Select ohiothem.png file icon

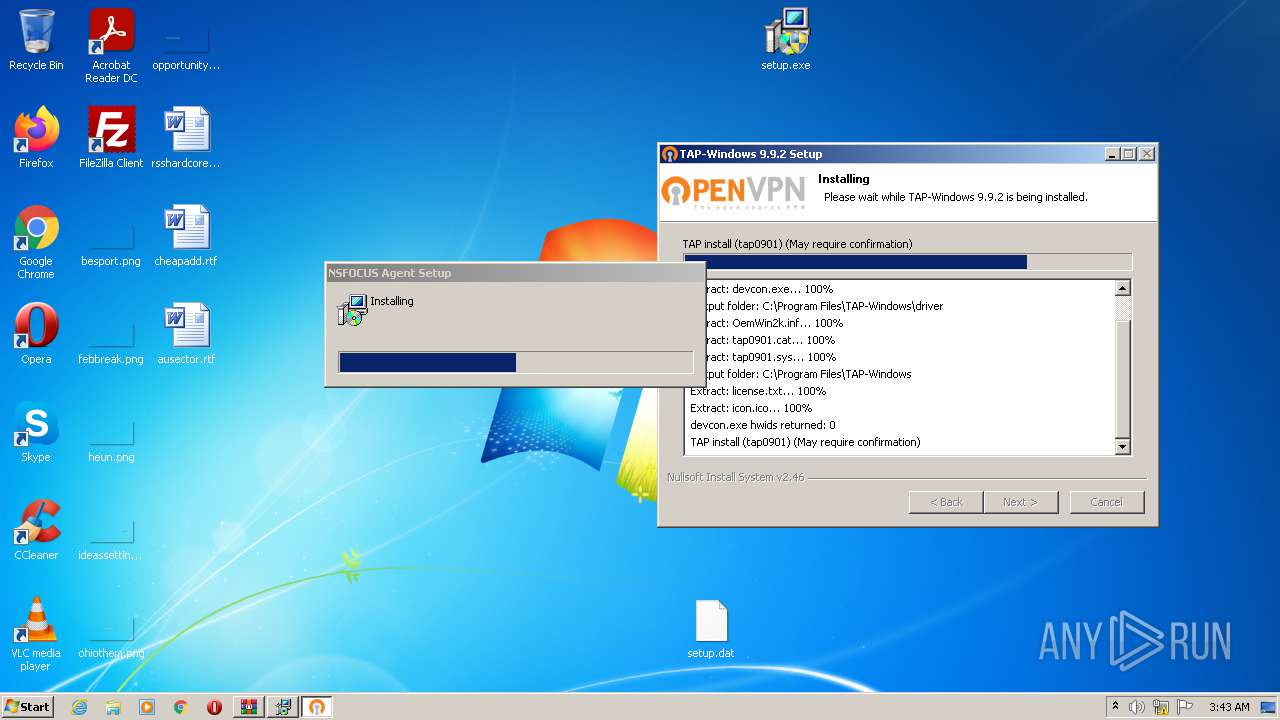click(111, 634)
